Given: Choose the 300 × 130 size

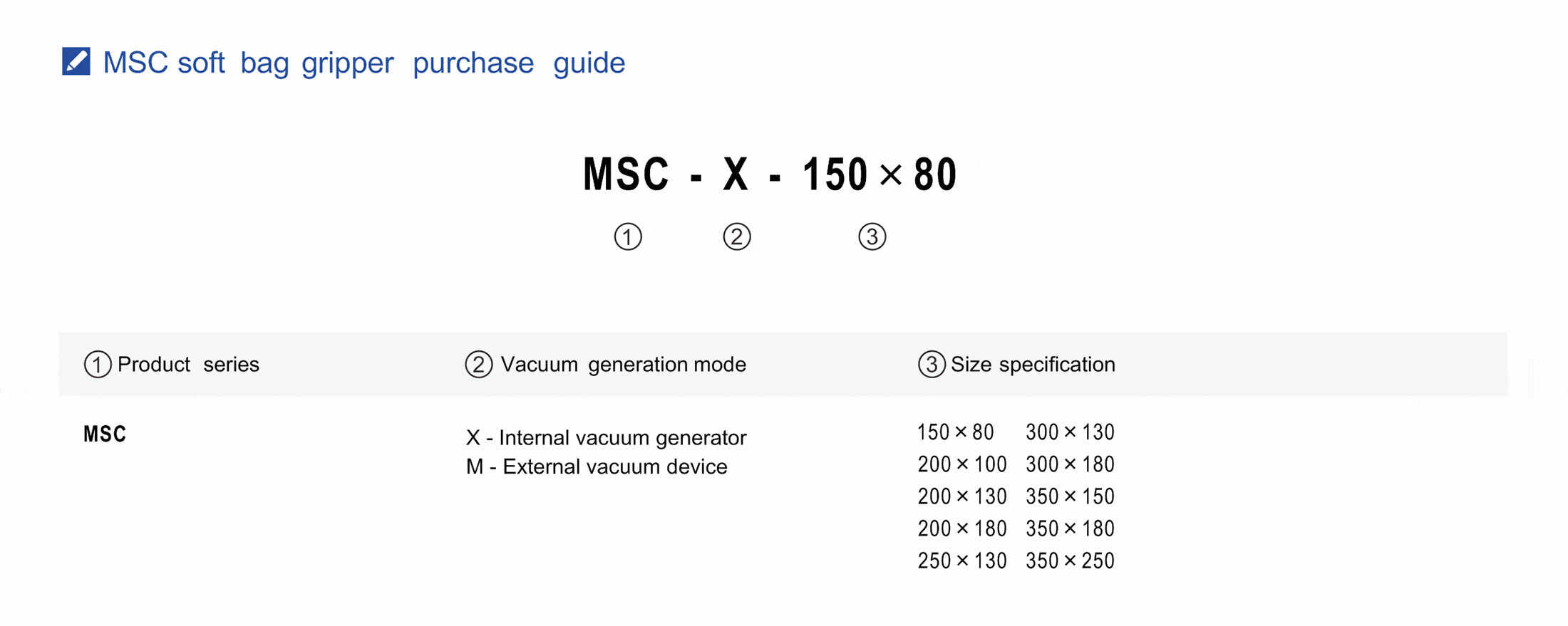Looking at the screenshot, I should 1070,432.
